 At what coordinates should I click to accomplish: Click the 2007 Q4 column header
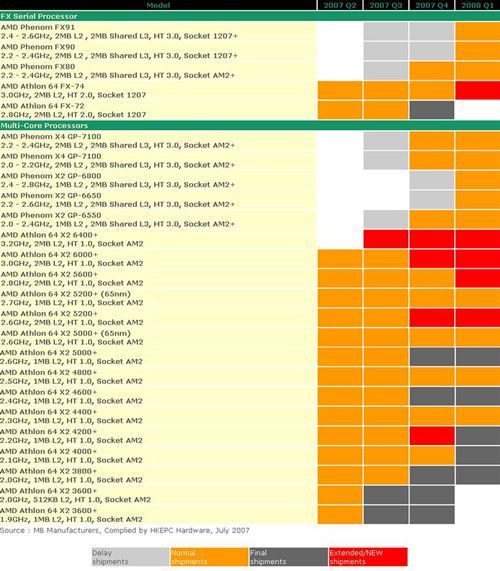[x=432, y=5]
